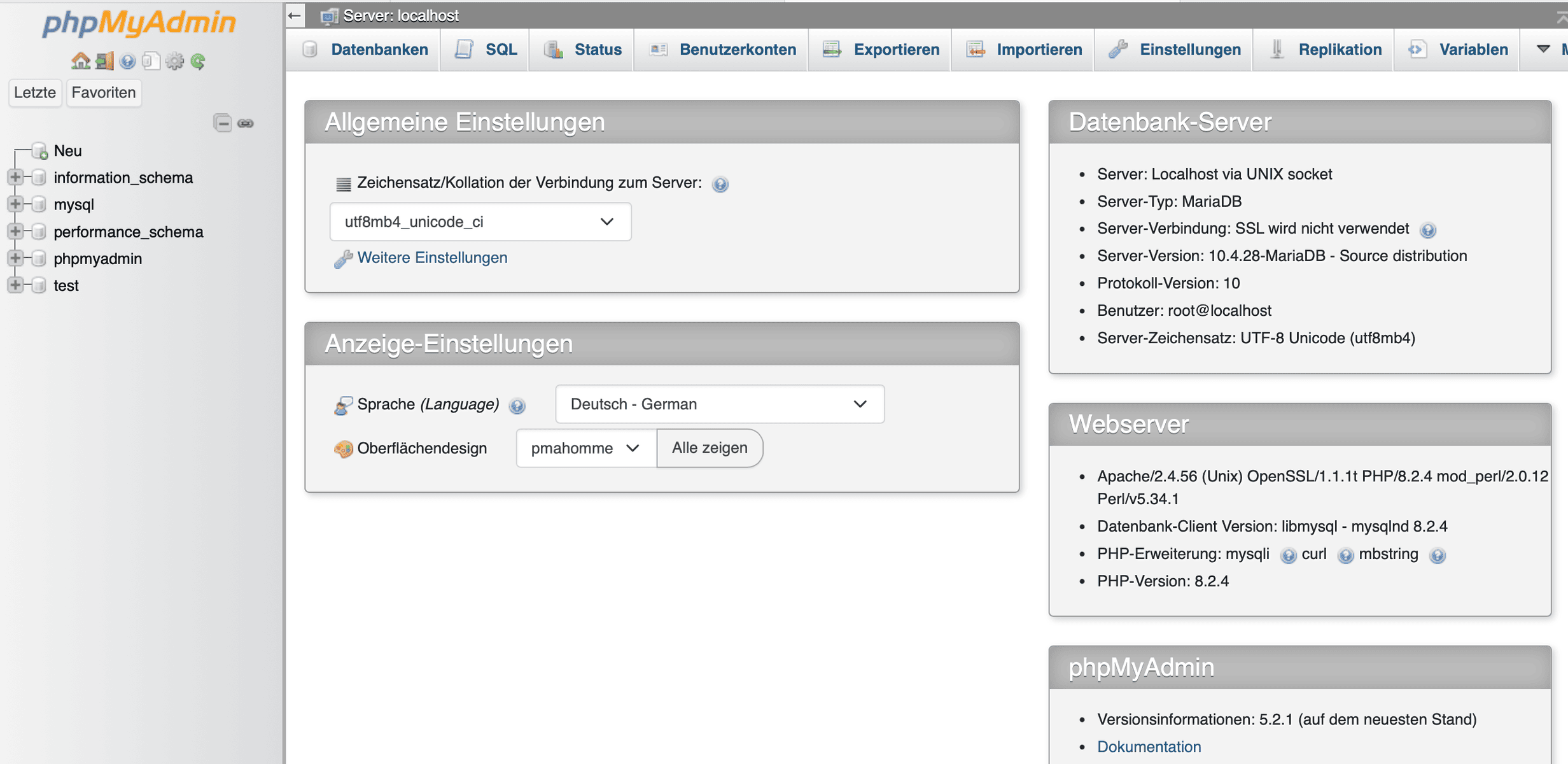Click the new database icon beside Neu
The height and width of the screenshot is (764, 1568).
pos(40,151)
